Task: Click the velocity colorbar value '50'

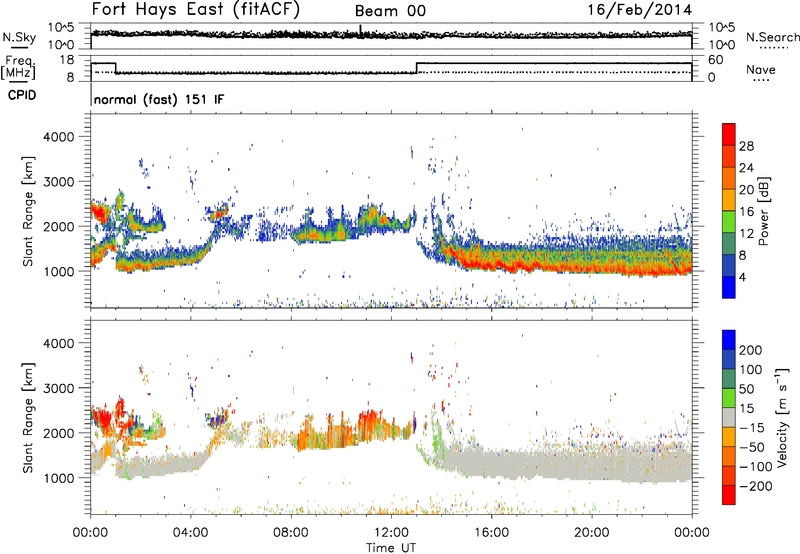Action: point(746,389)
